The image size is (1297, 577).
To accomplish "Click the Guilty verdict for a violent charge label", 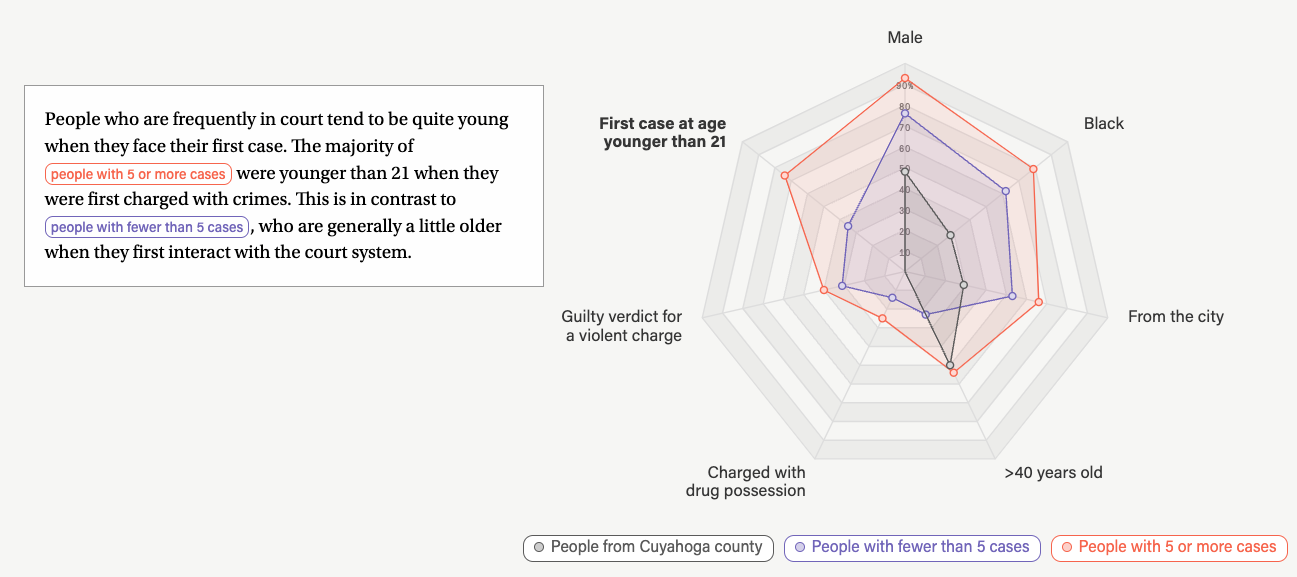I will [x=621, y=326].
